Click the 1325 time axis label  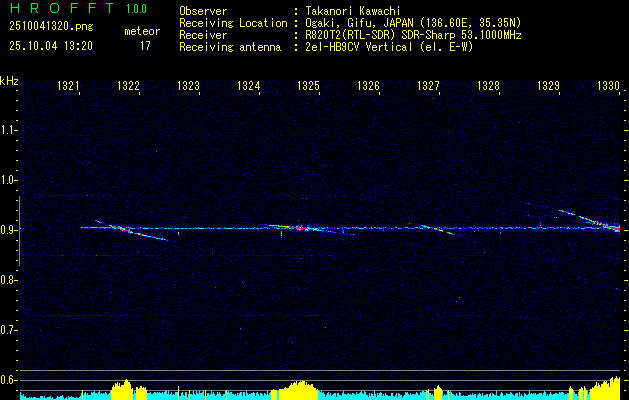(x=308, y=87)
